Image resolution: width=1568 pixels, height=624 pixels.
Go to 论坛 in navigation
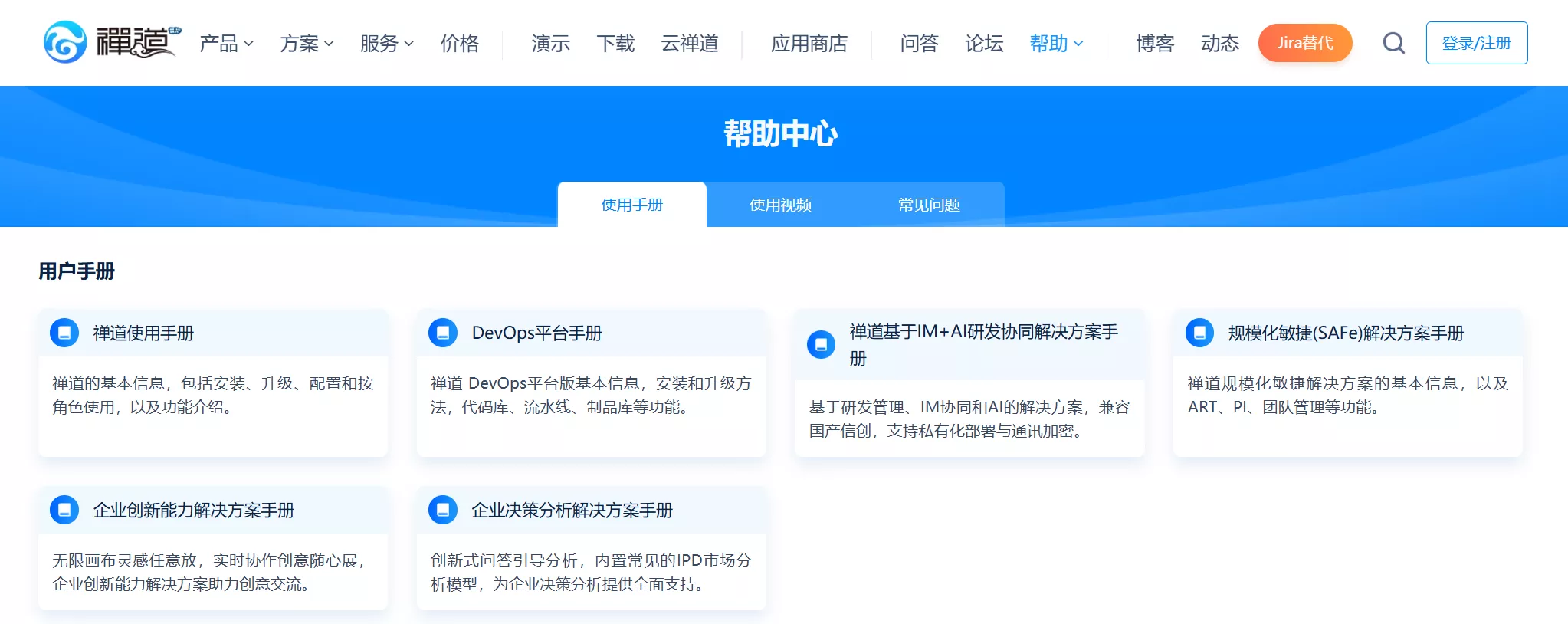984,43
